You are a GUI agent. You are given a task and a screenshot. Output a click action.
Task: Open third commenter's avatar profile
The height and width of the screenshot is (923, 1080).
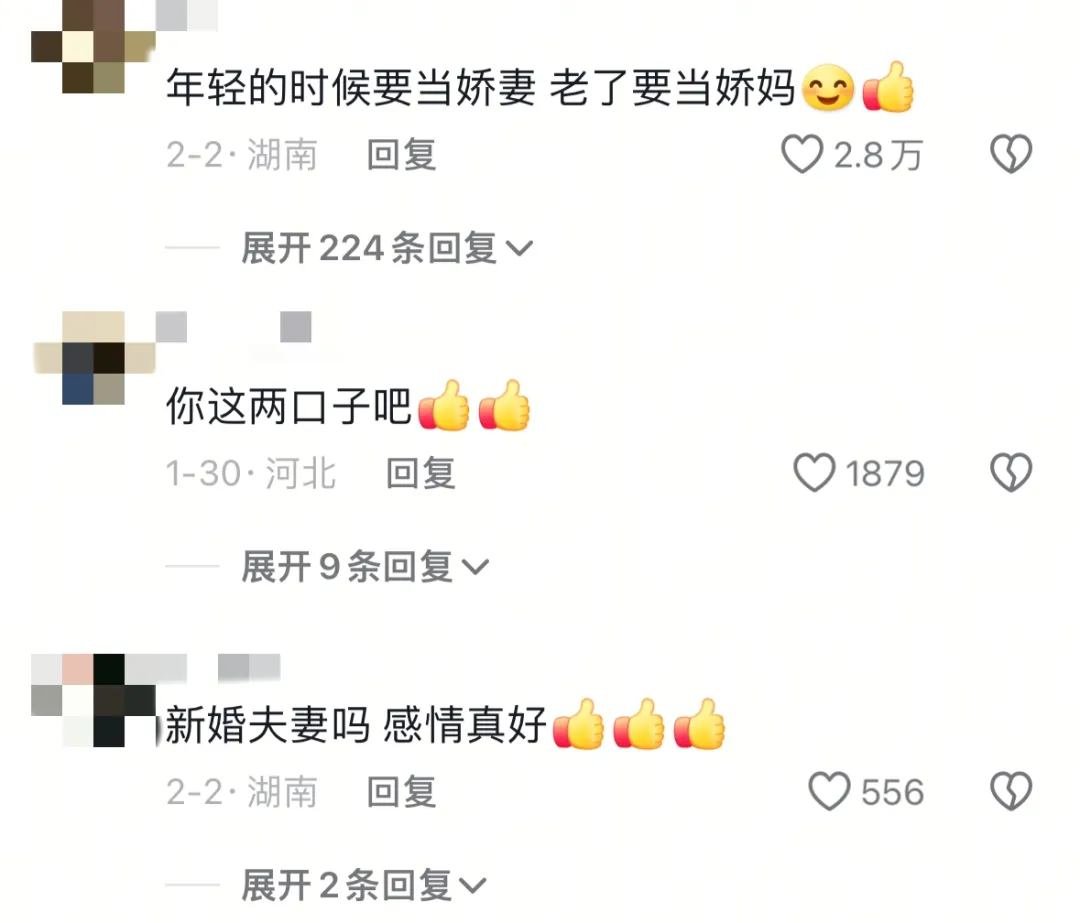[x=93, y=700]
